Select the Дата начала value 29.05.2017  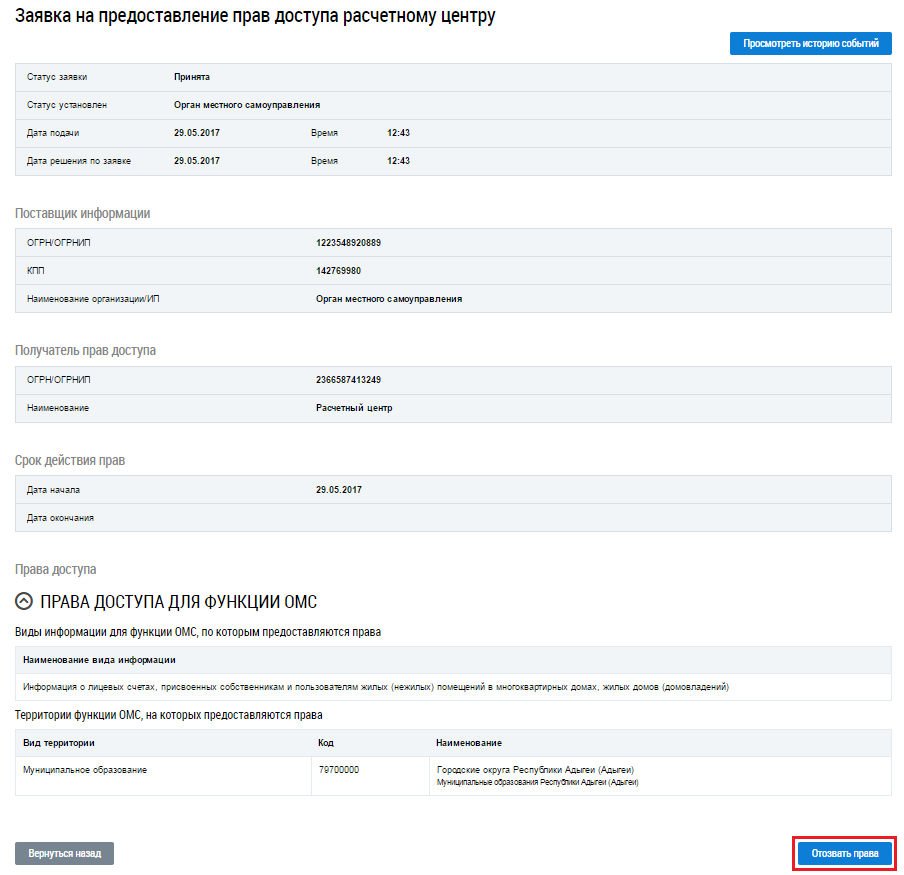[x=339, y=490]
